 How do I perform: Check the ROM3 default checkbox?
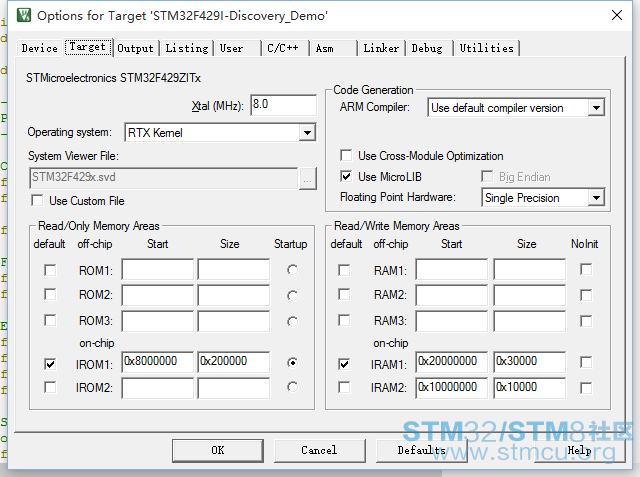pyautogui.click(x=50, y=320)
